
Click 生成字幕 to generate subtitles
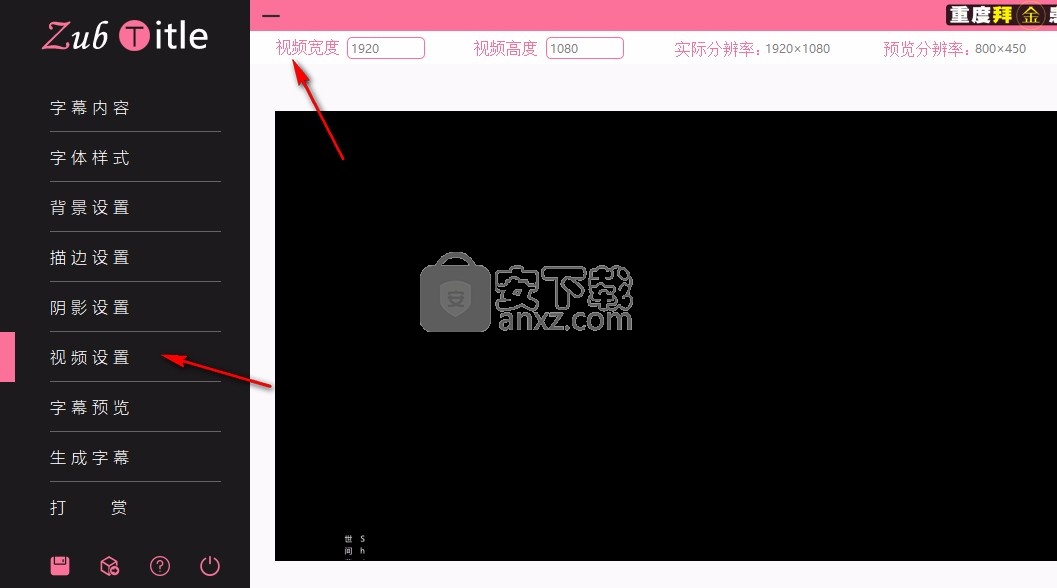pyautogui.click(x=90, y=458)
